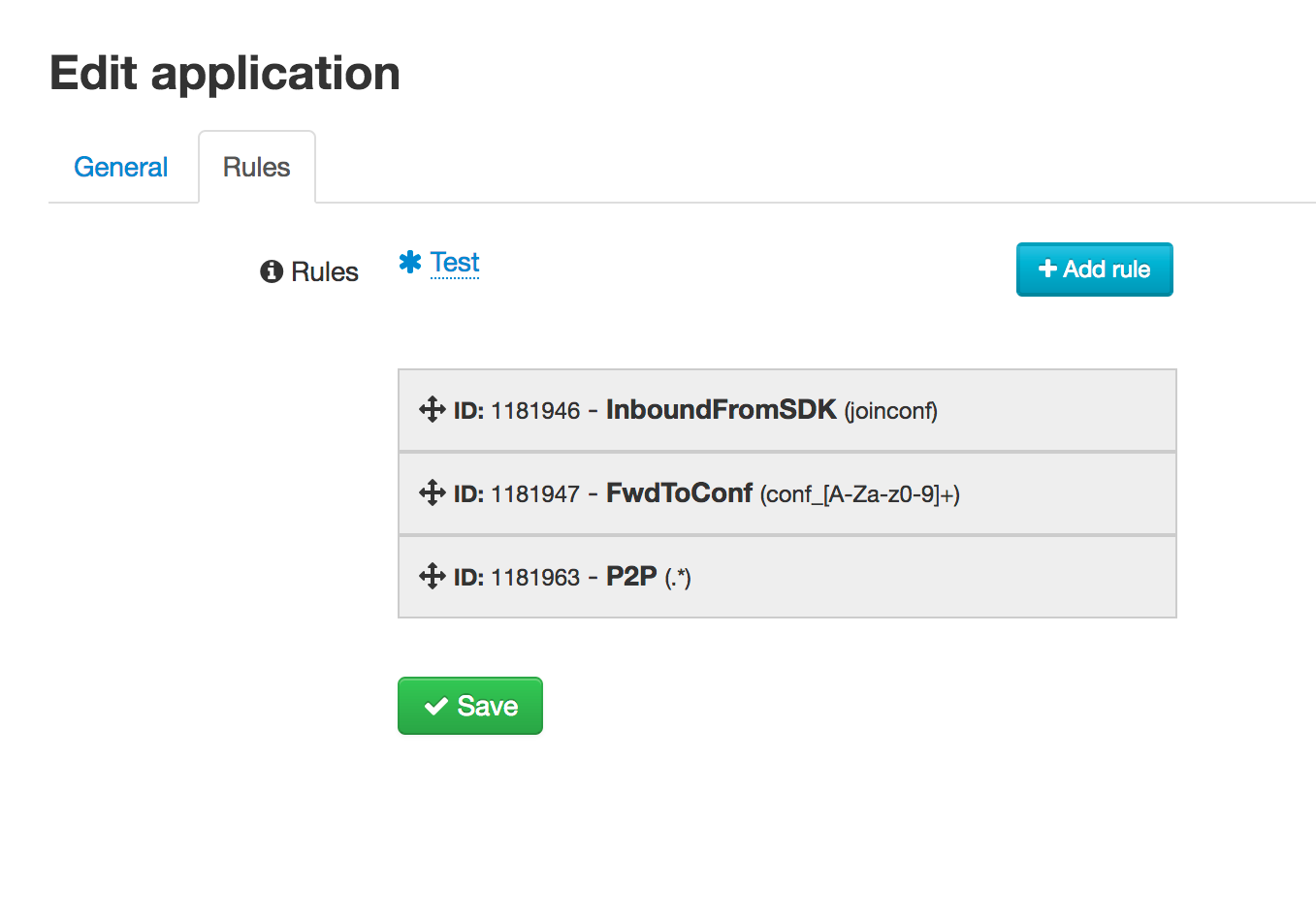1316x919 pixels.
Task: Click the move handle for FwdToConf rule
Action: click(x=432, y=493)
